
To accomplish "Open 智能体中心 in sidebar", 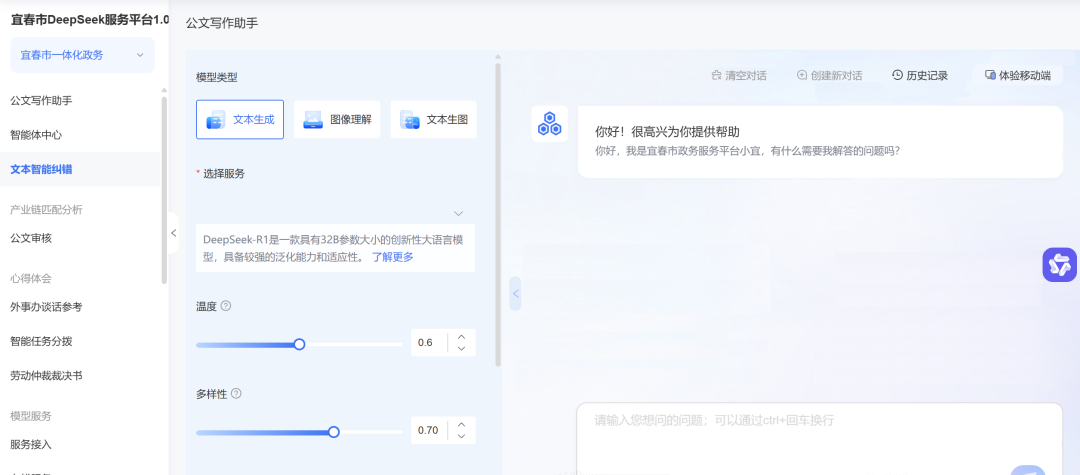I will pyautogui.click(x=36, y=135).
